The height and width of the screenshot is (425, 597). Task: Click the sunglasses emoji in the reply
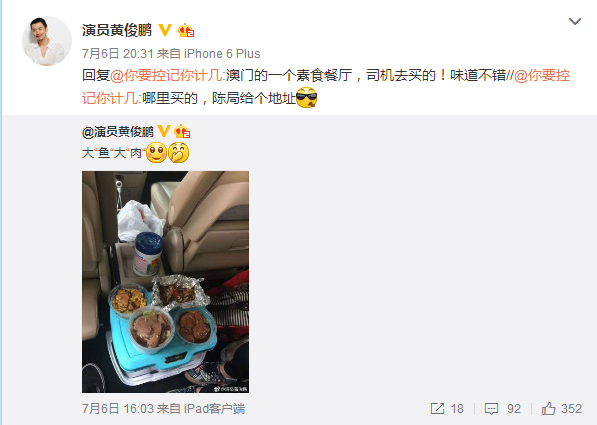[x=306, y=98]
